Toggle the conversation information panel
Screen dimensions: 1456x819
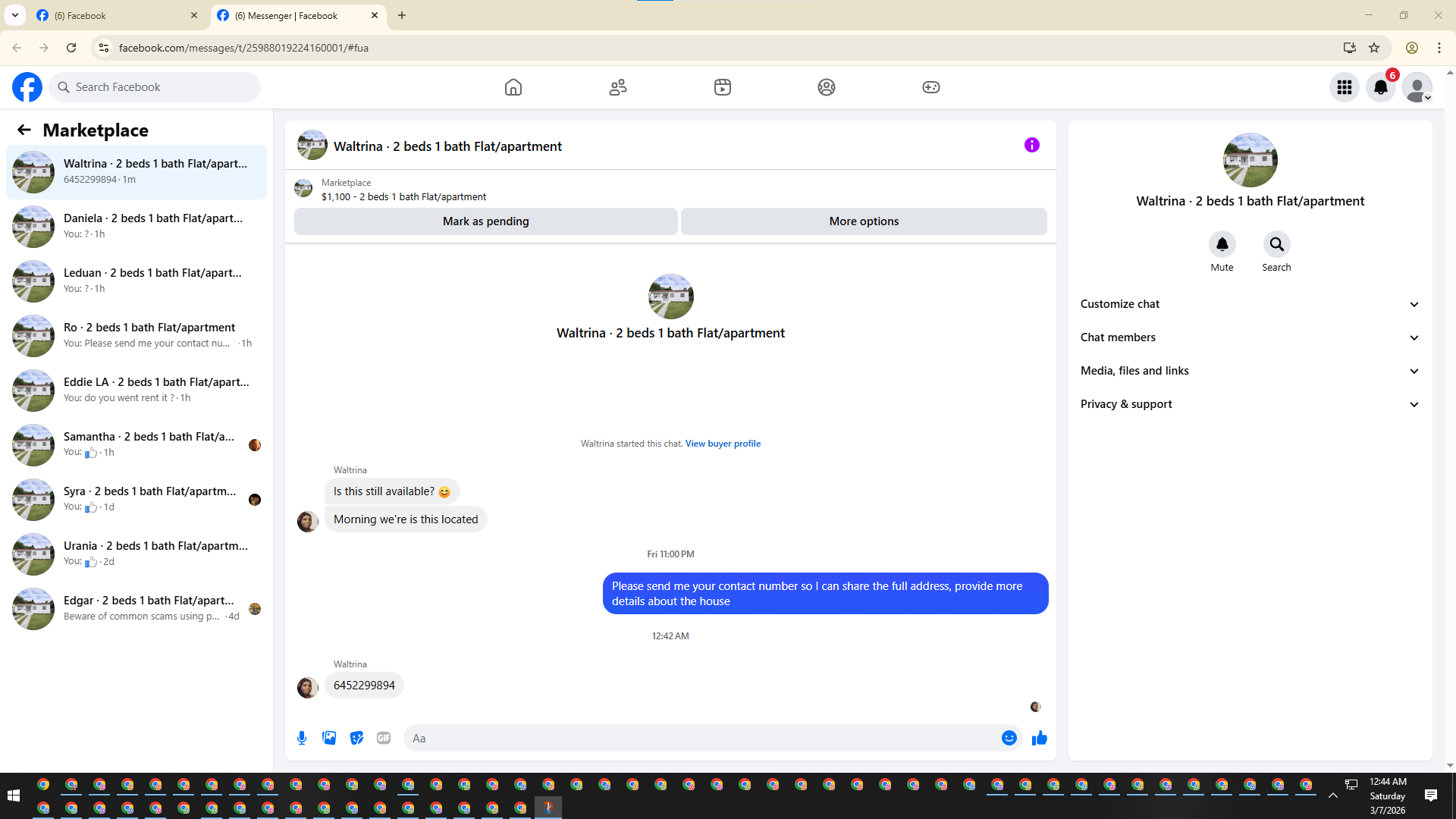click(1031, 145)
